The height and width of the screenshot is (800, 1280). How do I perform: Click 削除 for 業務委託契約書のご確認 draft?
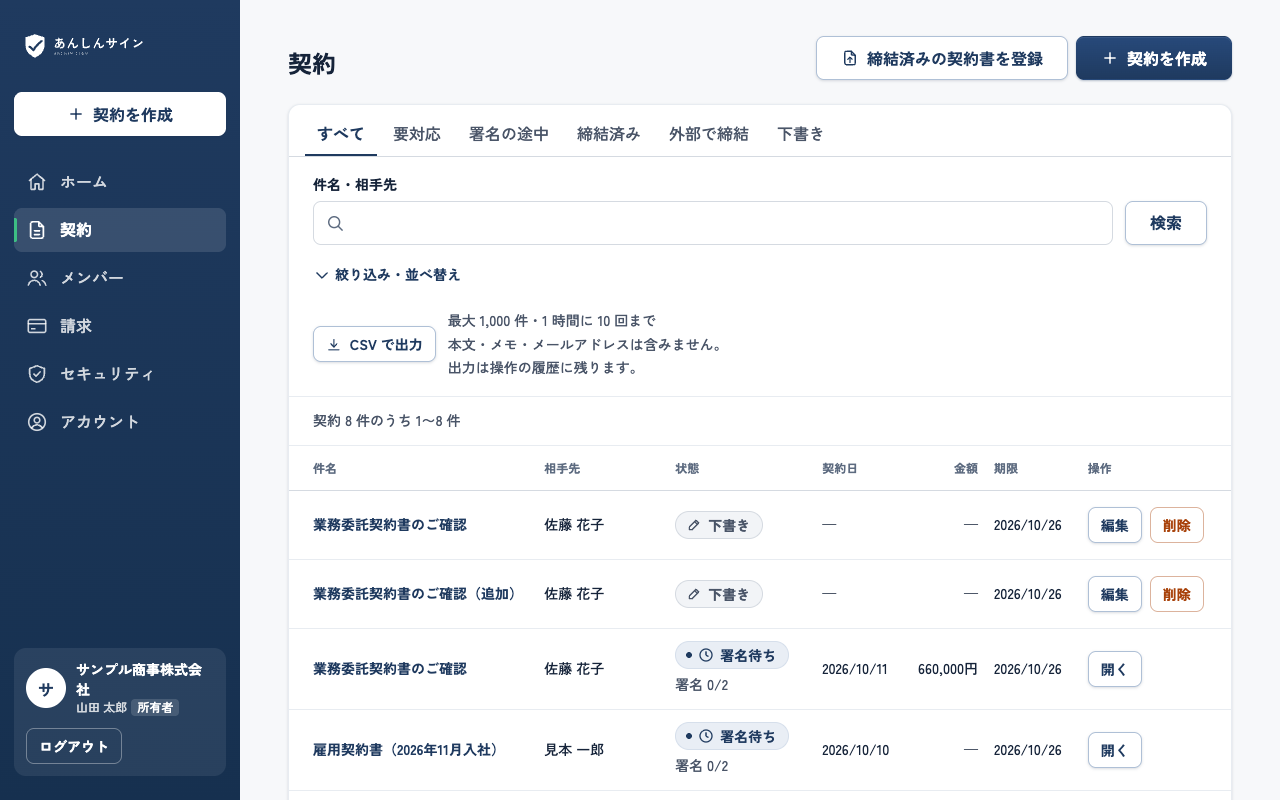pyautogui.click(x=1177, y=525)
